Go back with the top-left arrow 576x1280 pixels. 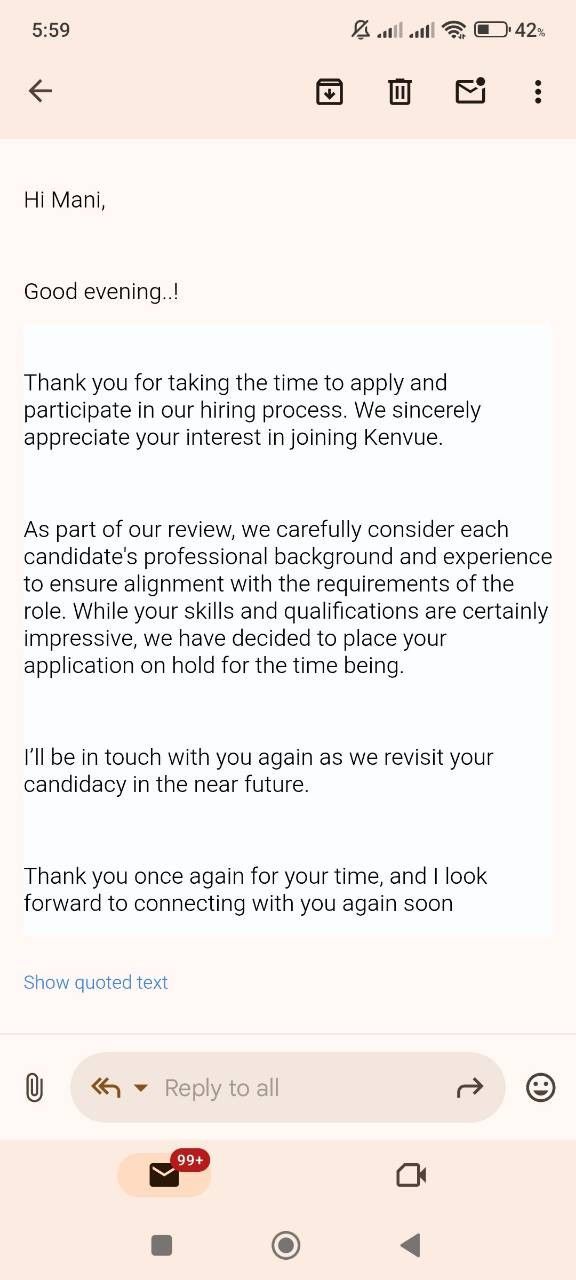click(x=40, y=91)
